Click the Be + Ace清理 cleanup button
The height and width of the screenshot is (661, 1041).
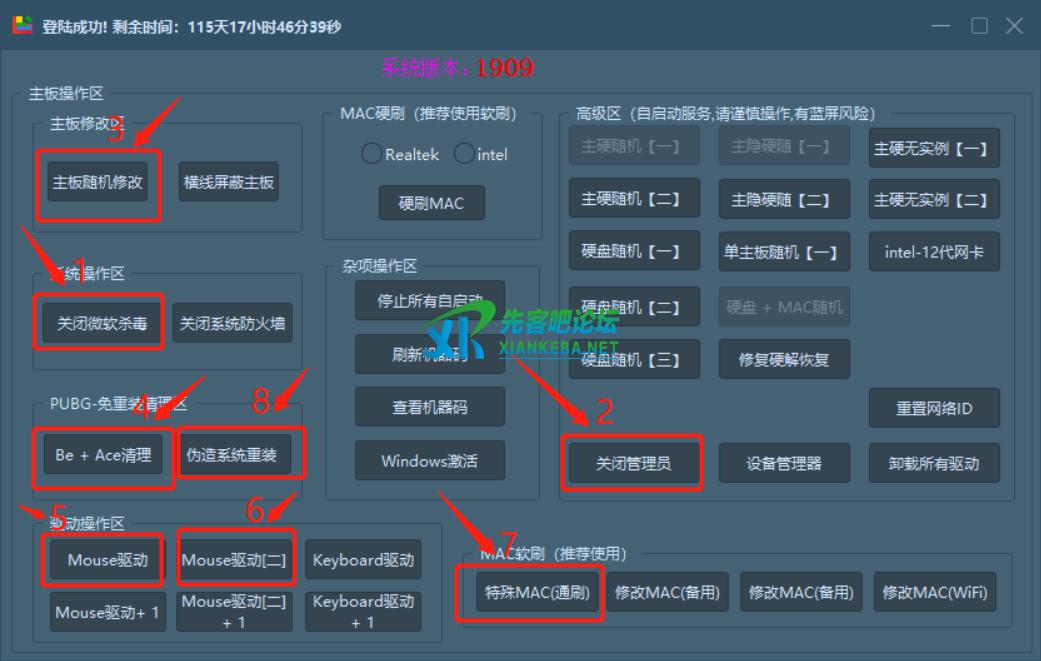102,454
